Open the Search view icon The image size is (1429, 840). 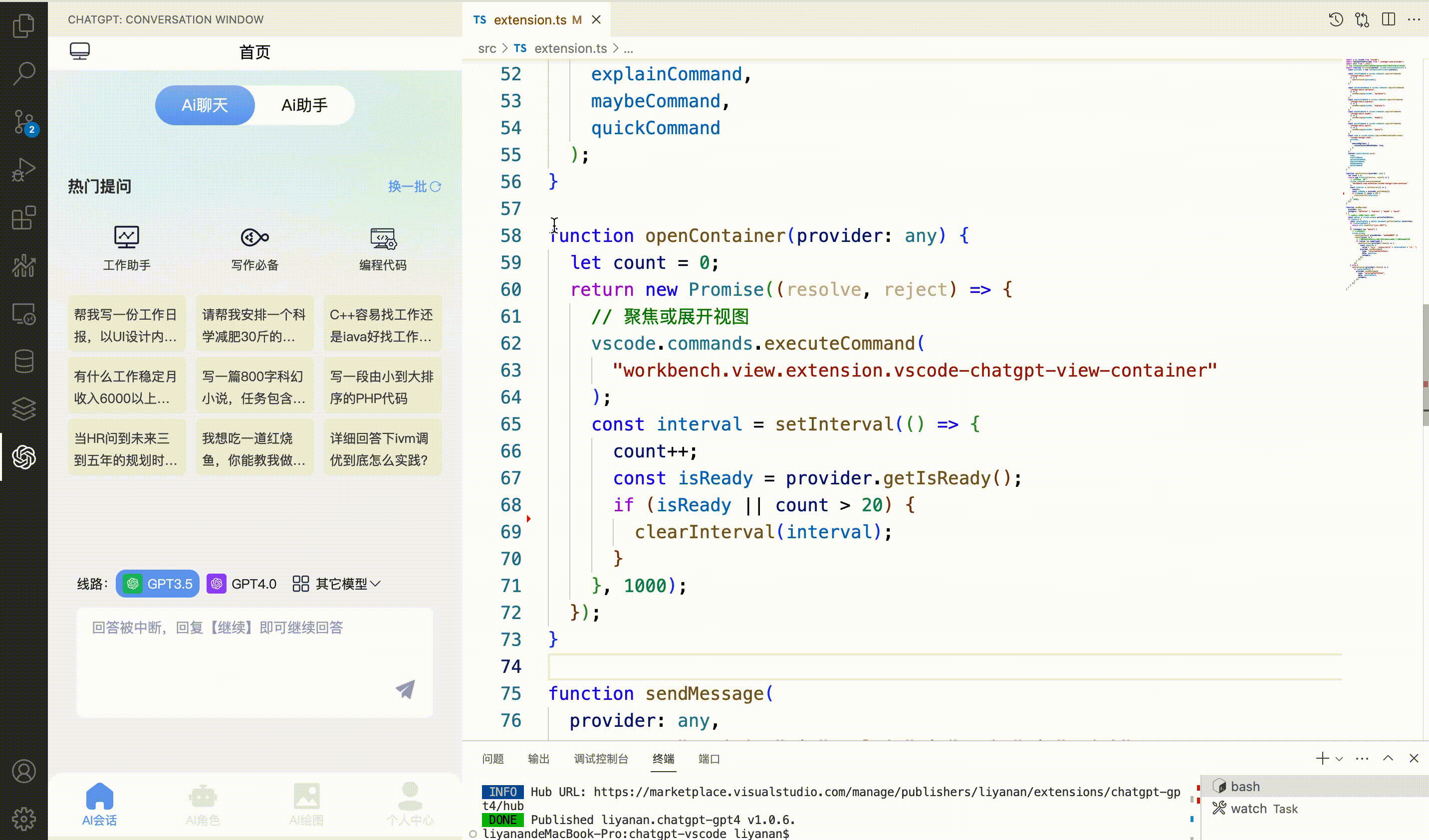[x=24, y=73]
